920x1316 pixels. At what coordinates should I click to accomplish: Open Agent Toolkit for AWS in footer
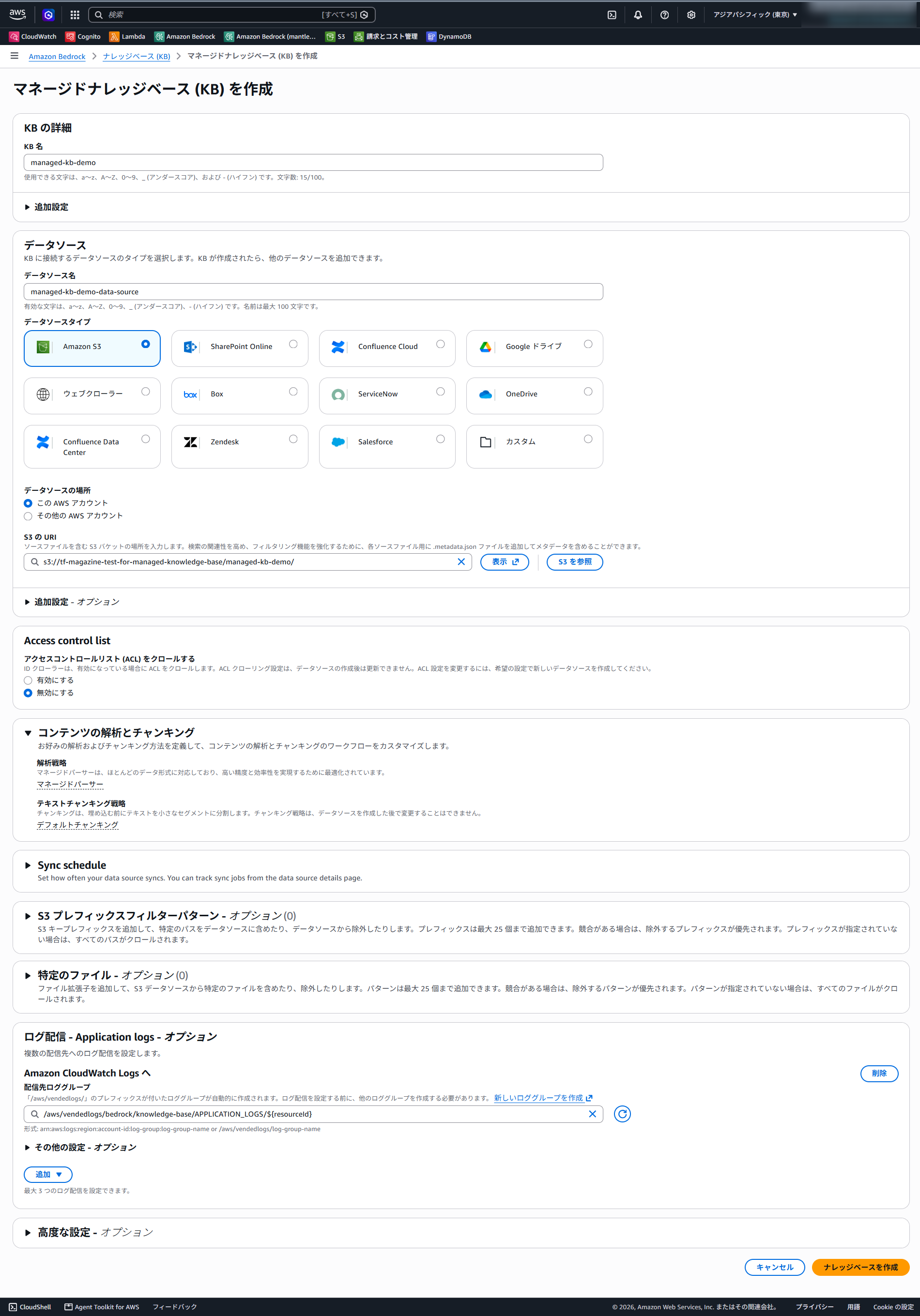102,1307
